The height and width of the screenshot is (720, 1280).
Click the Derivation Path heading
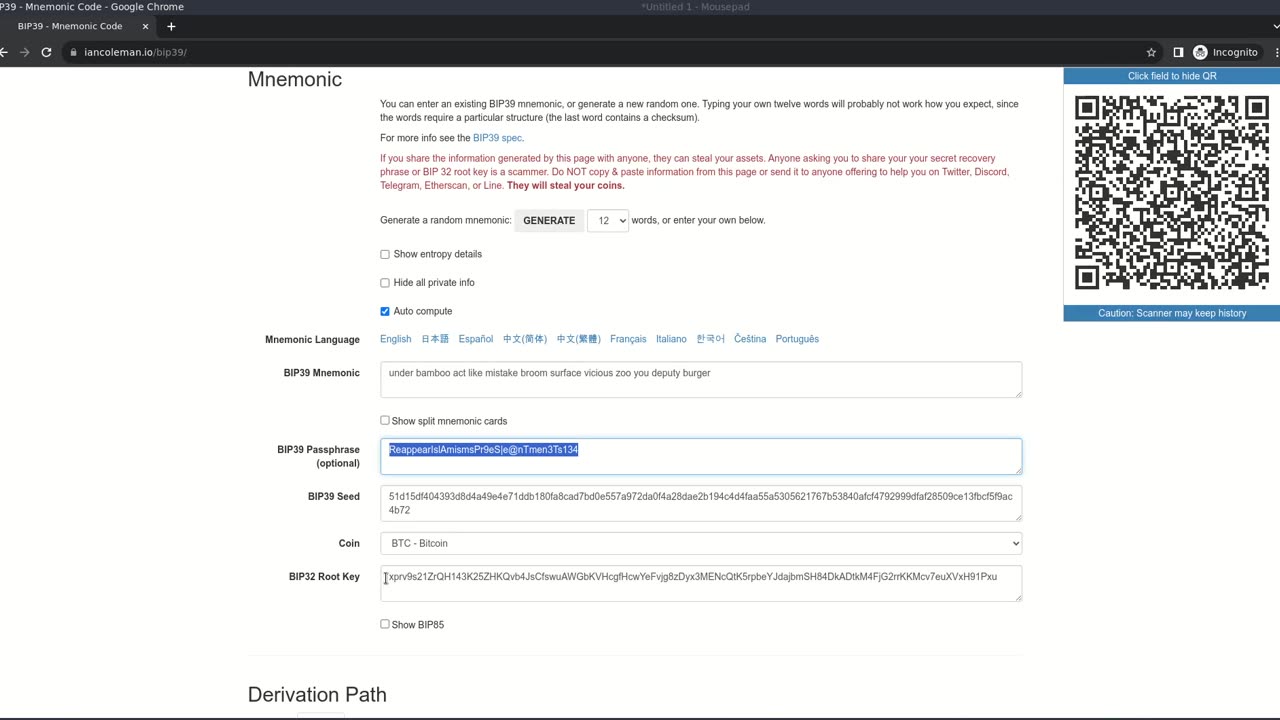click(317, 694)
